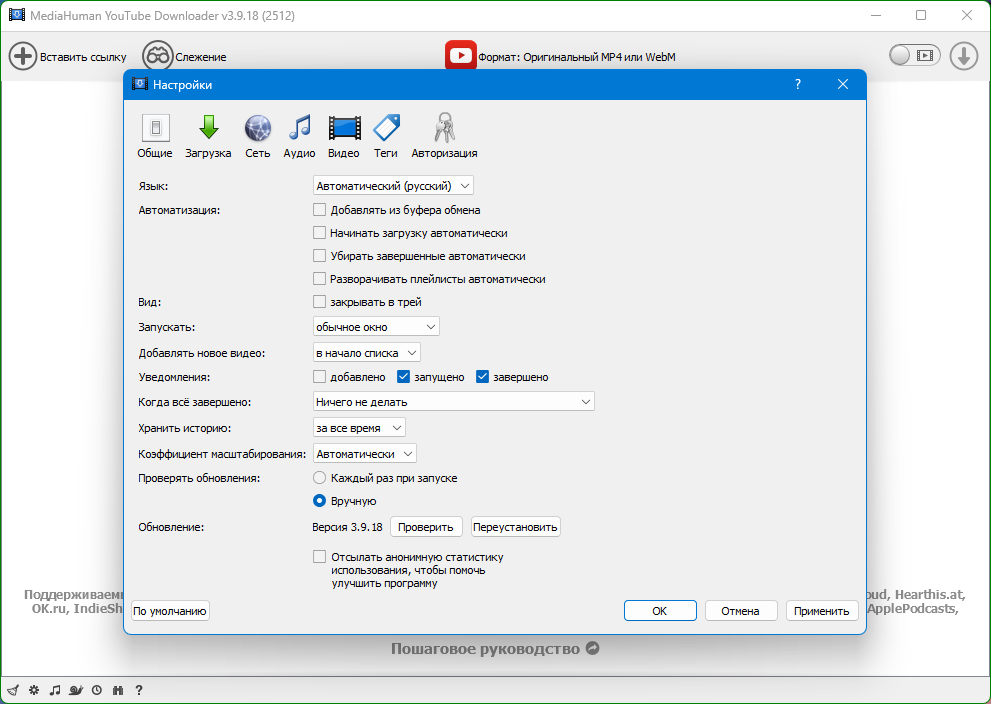Click the download all arrow icon
This screenshot has width=991, height=704.
point(963,56)
